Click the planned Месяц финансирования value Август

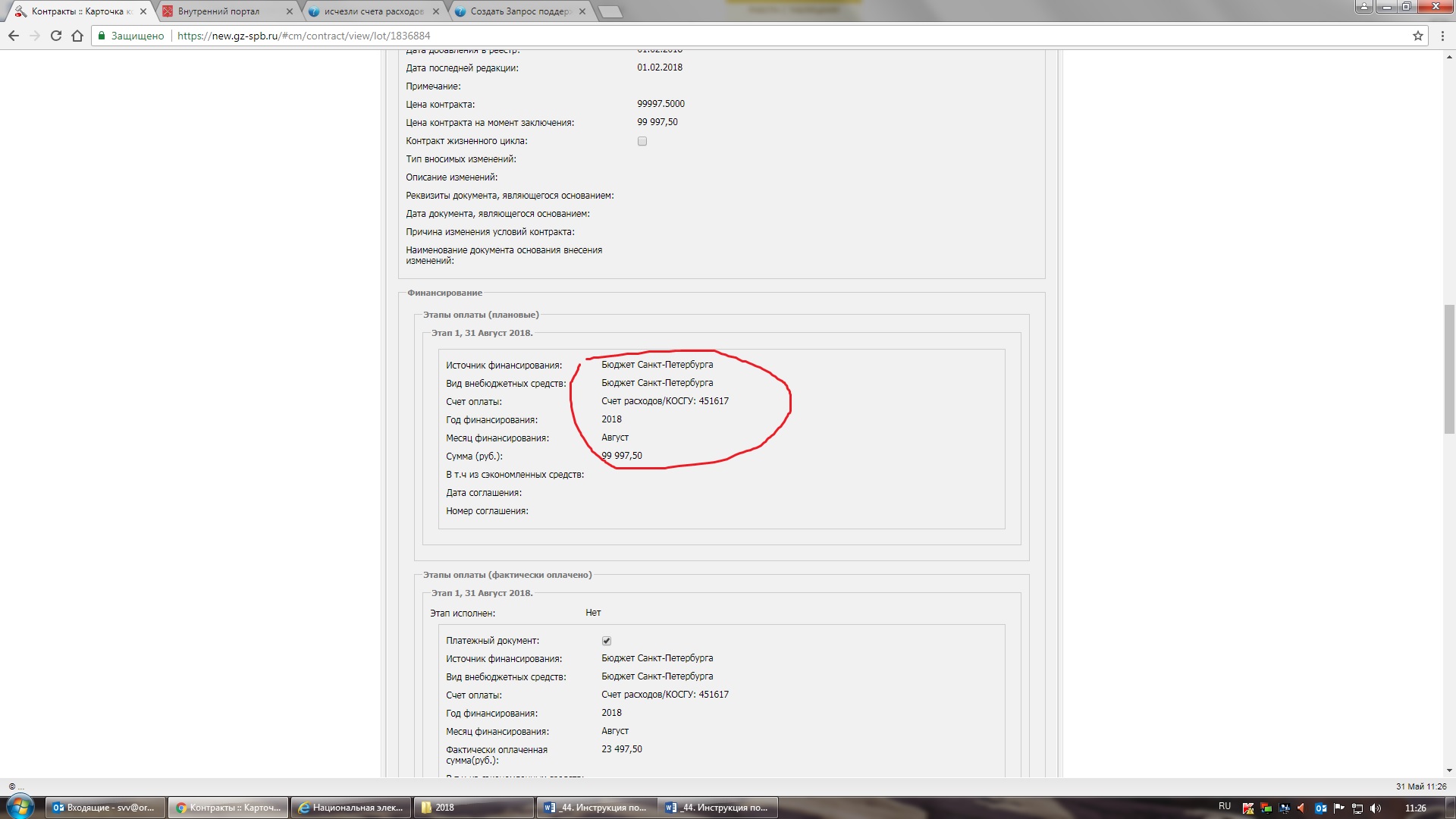click(615, 438)
